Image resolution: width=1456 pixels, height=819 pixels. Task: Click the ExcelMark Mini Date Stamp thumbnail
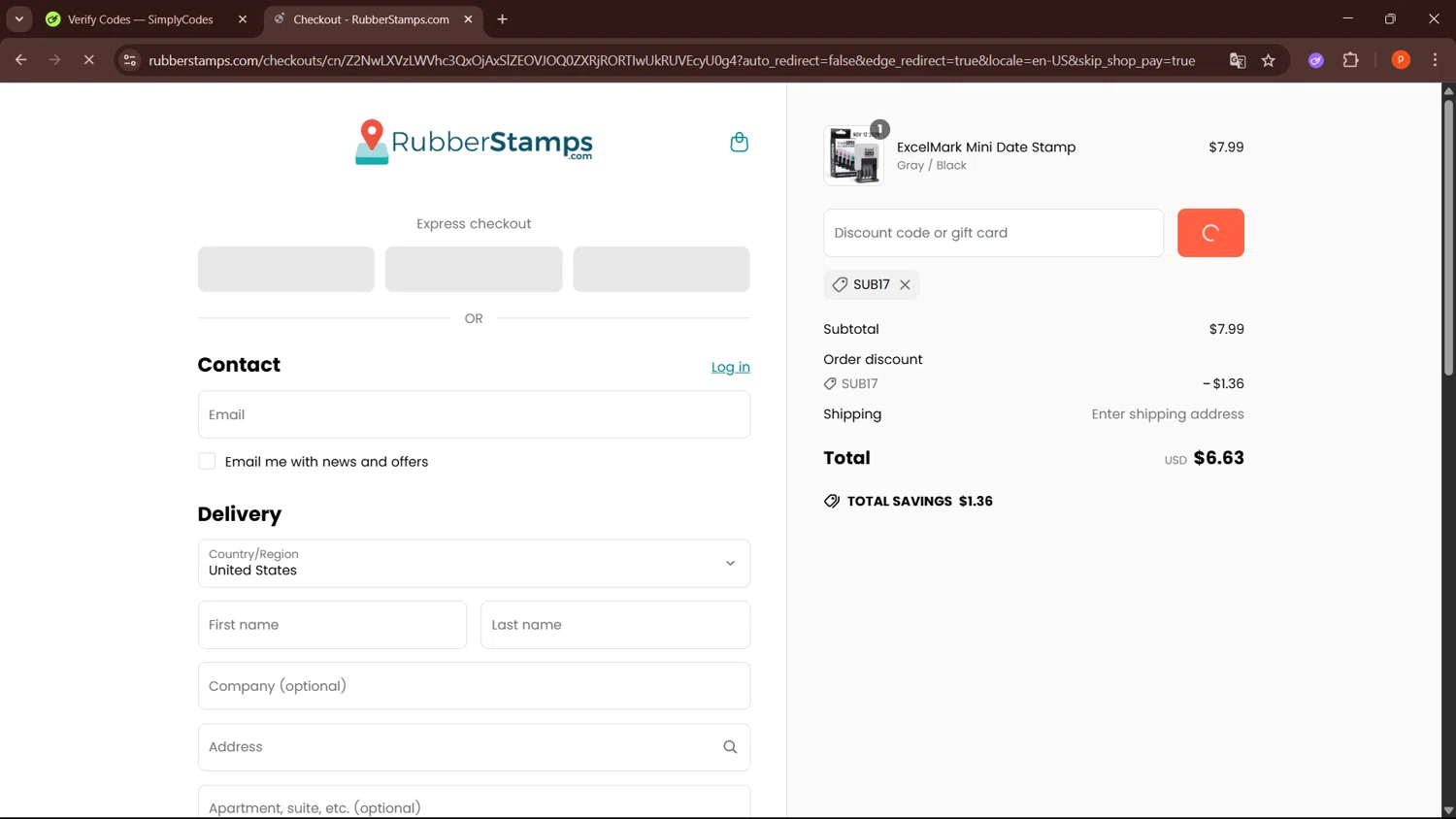853,155
